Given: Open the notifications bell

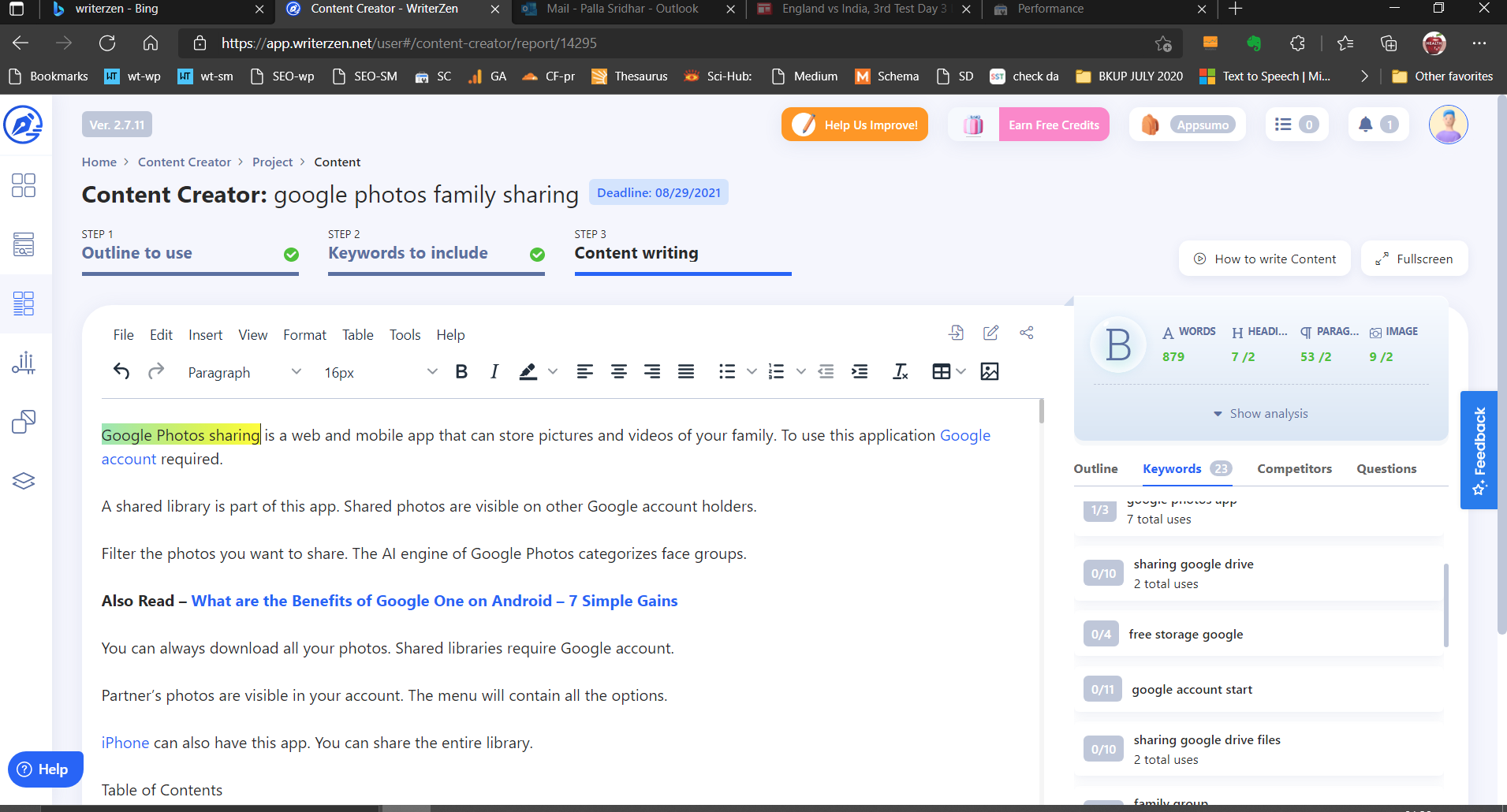Looking at the screenshot, I should [x=1378, y=125].
